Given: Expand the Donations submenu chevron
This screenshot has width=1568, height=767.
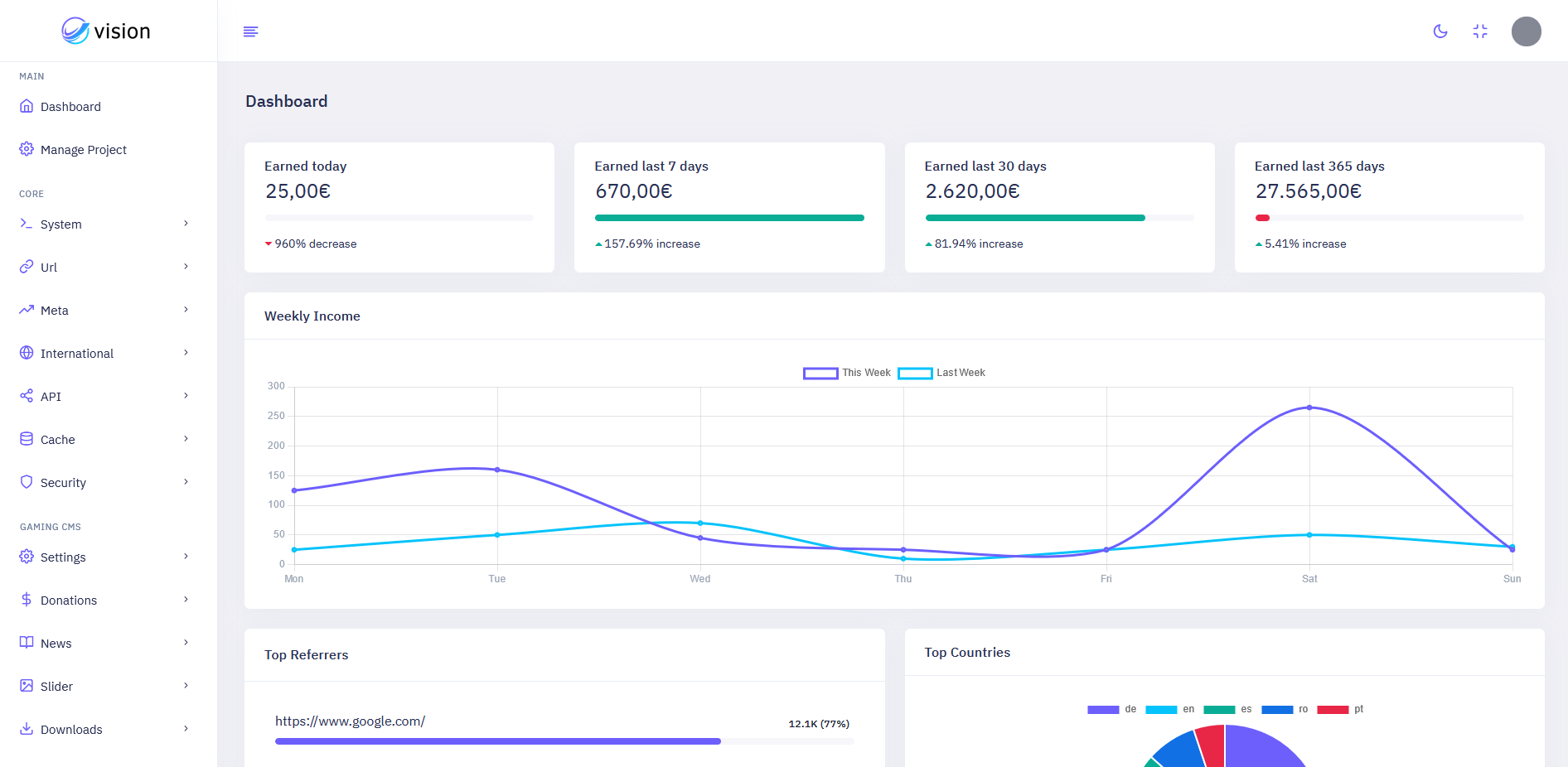Looking at the screenshot, I should pos(186,600).
